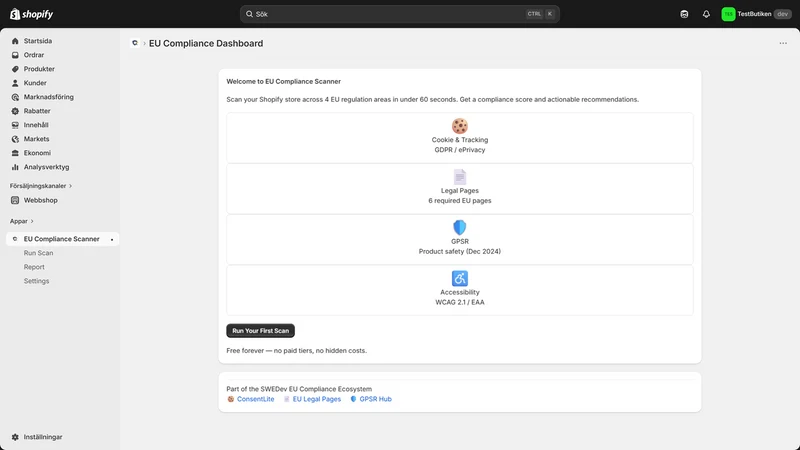Image resolution: width=800 pixels, height=450 pixels.
Task: Click the Rabatter discount icon
Action: pos(15,111)
